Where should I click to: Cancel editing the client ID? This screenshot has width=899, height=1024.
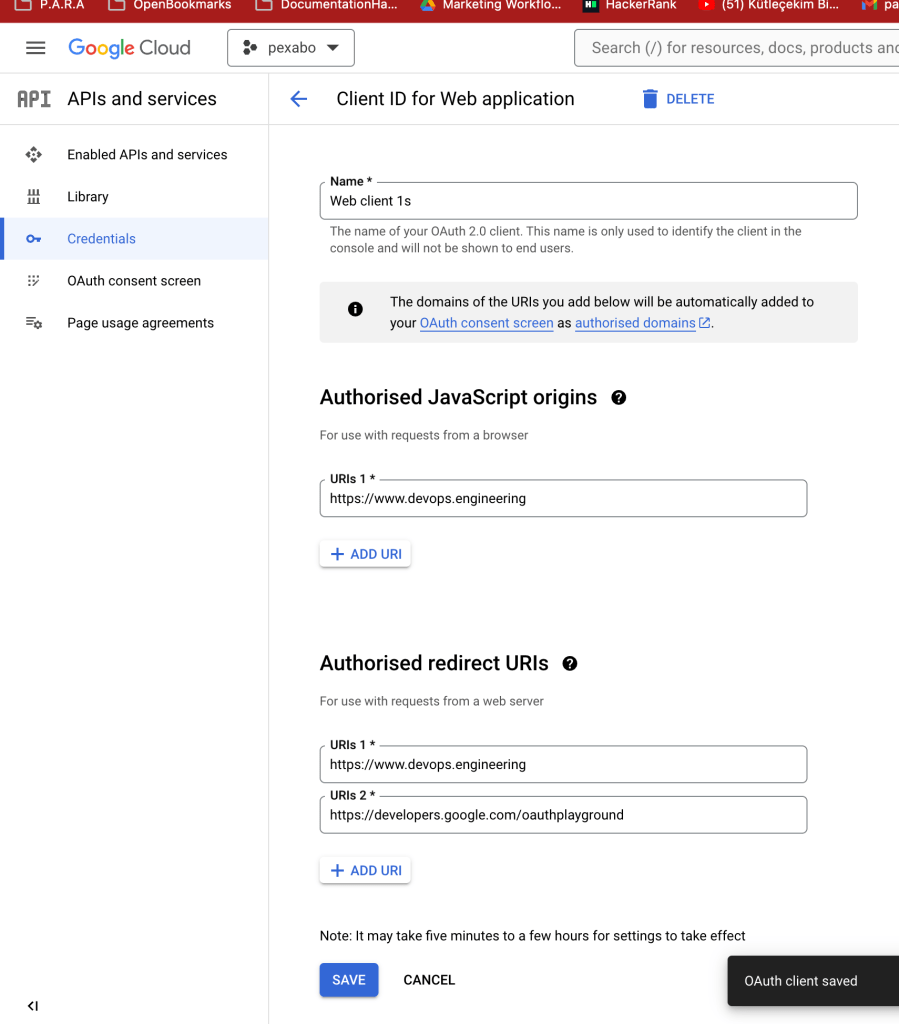(x=429, y=980)
